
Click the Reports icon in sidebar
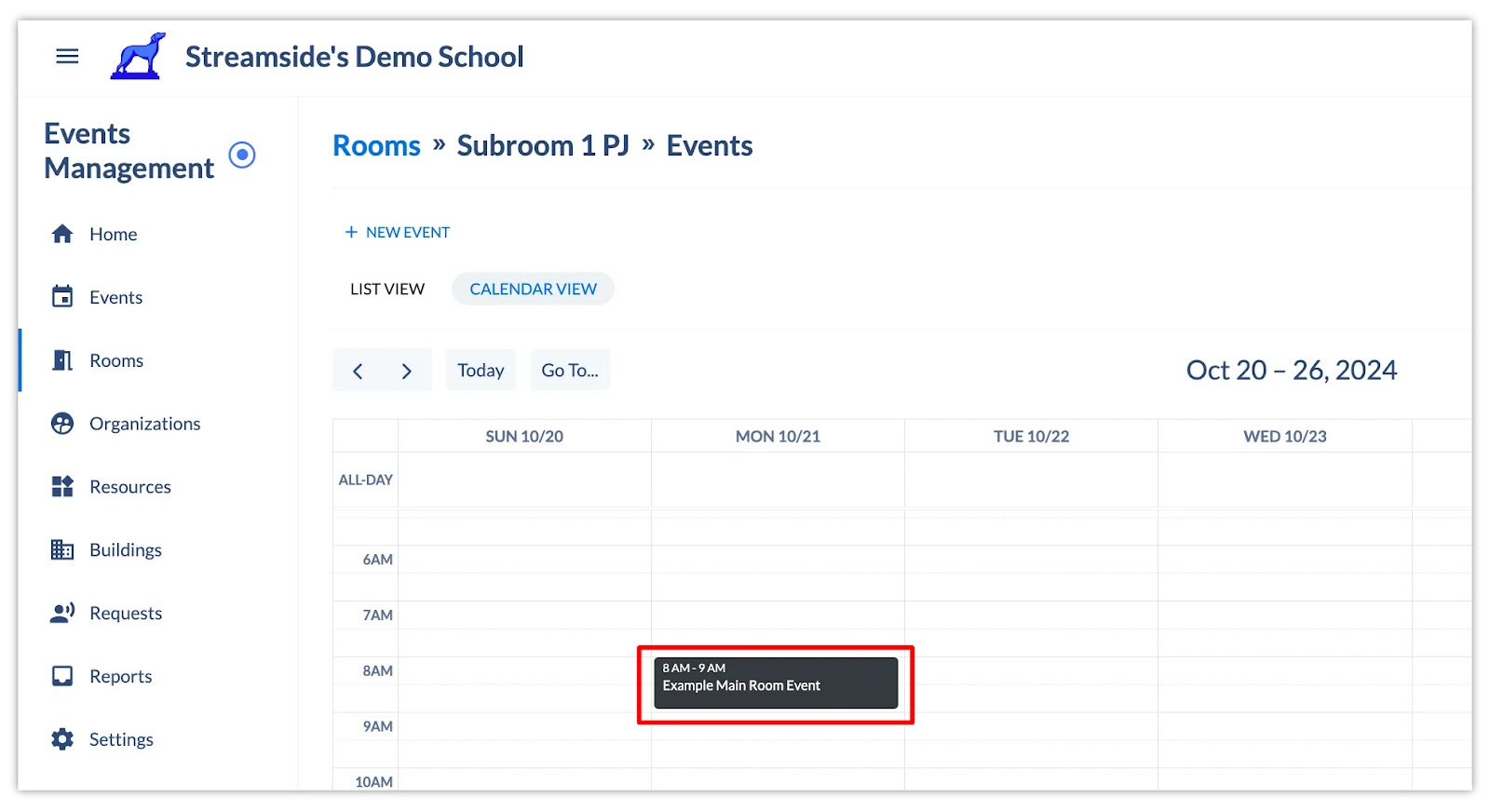pos(62,676)
